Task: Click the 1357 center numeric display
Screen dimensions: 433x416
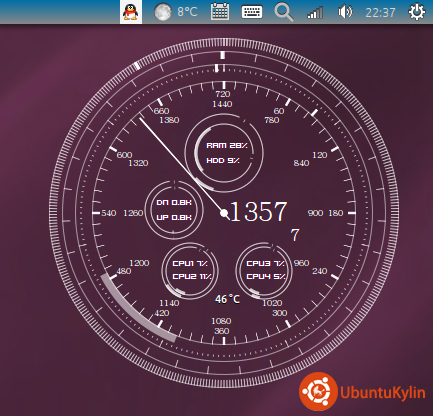Action: tap(259, 211)
